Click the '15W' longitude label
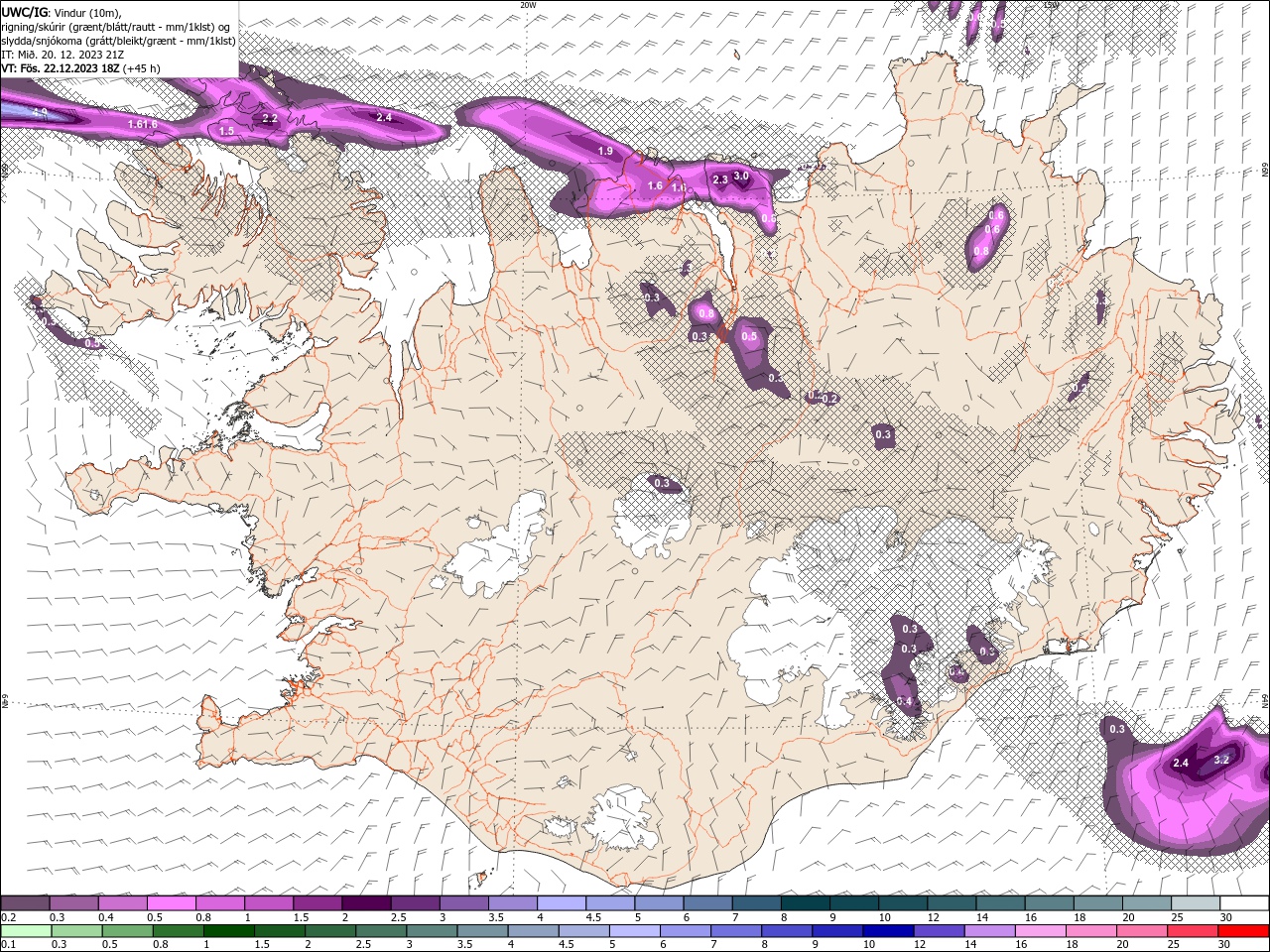 click(x=1052, y=5)
